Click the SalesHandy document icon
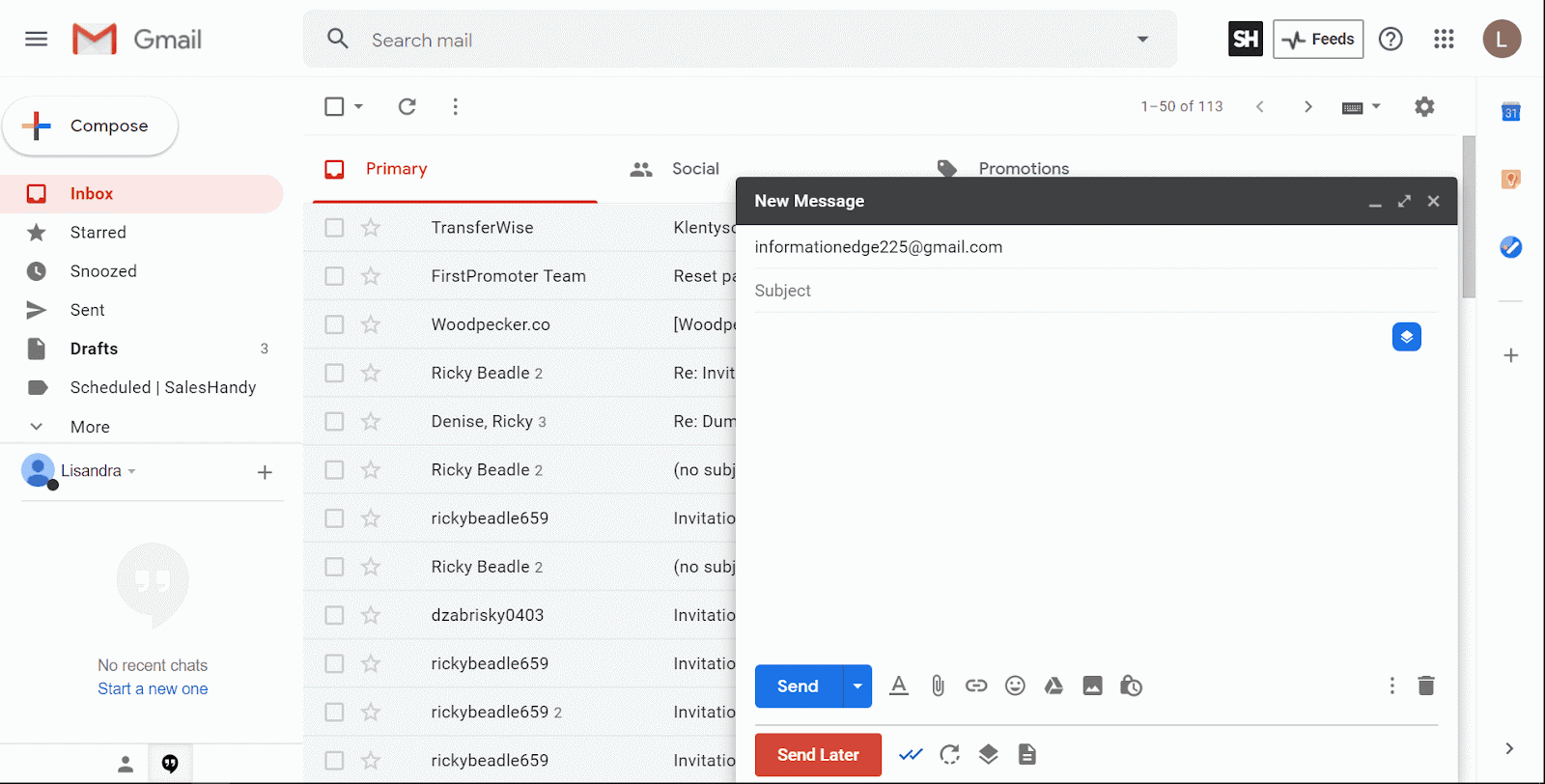Screen dimensions: 1545x784 click(1026, 754)
